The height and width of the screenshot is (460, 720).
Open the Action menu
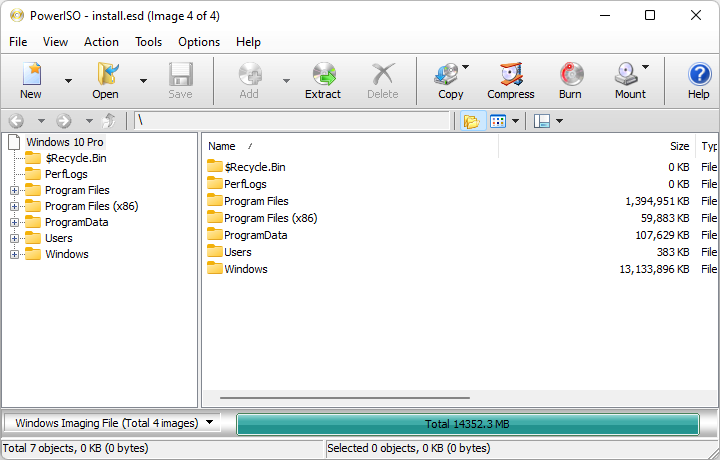click(101, 42)
